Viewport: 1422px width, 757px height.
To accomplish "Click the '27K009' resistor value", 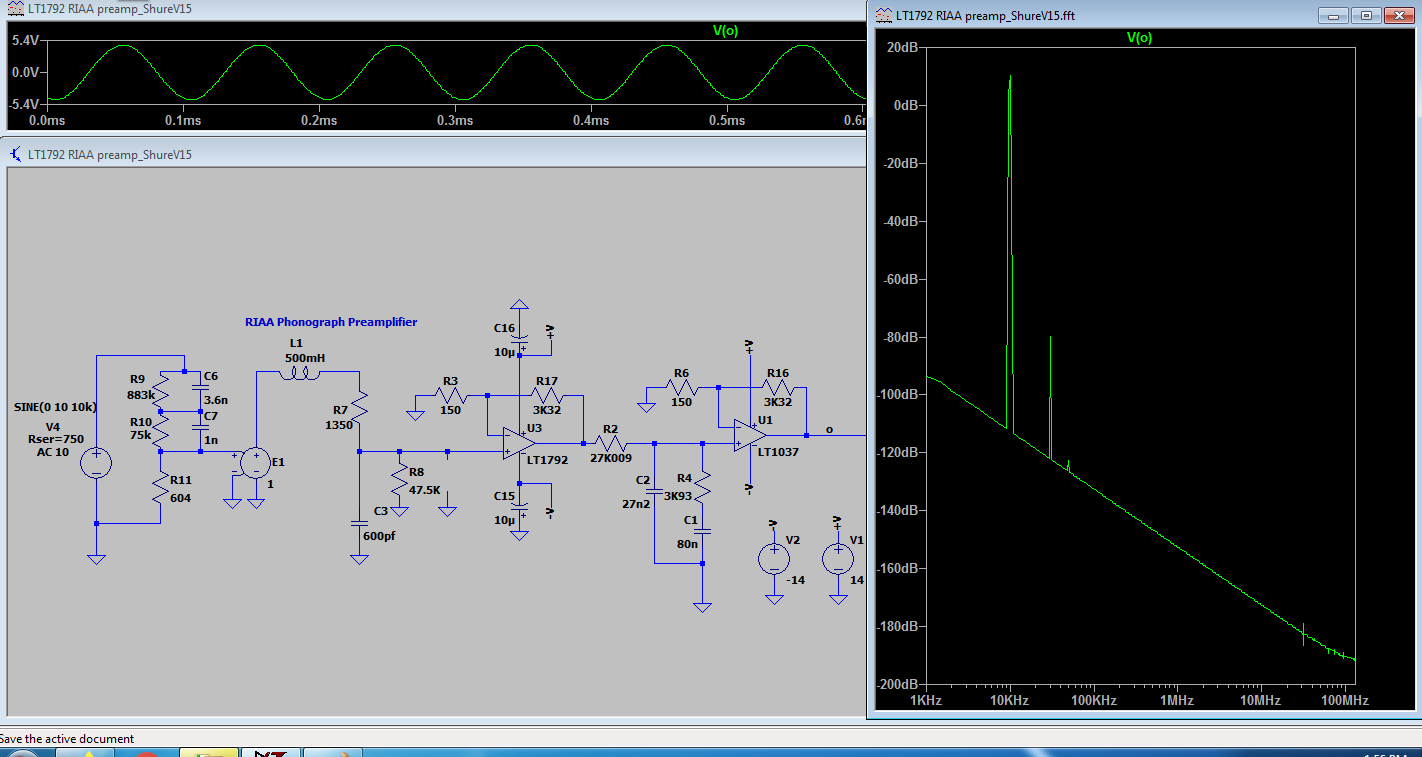I will click(611, 458).
